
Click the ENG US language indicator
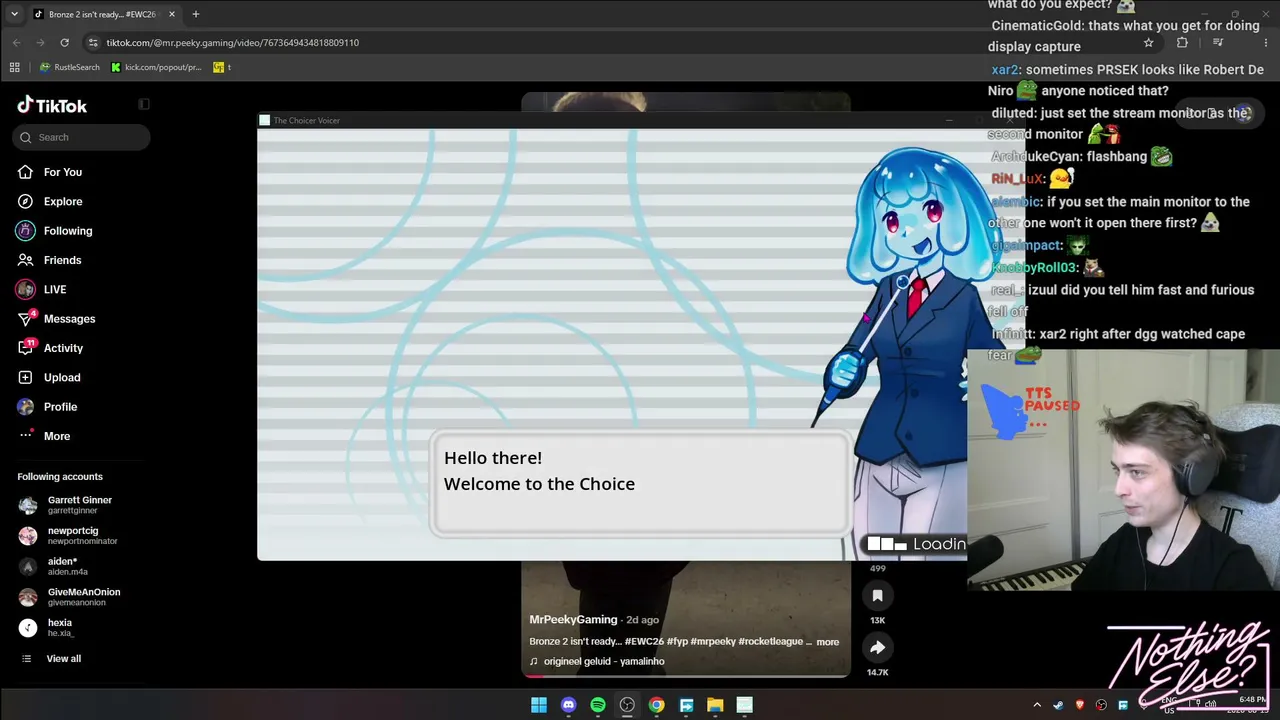coord(1168,705)
